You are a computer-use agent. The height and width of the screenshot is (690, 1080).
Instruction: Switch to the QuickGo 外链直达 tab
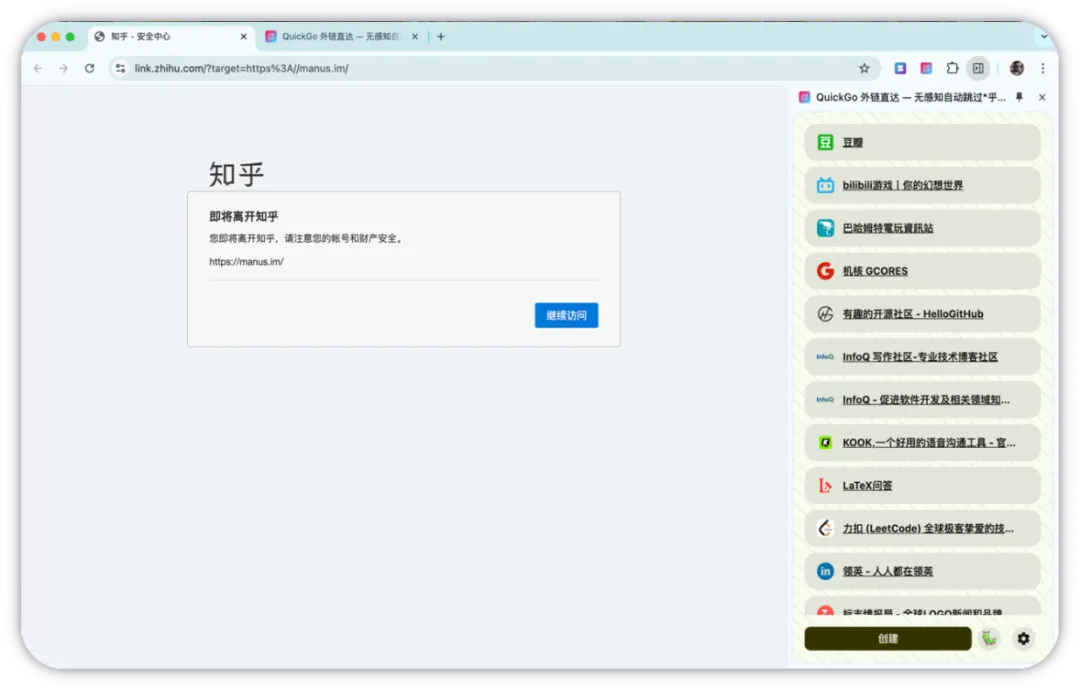[x=341, y=36]
